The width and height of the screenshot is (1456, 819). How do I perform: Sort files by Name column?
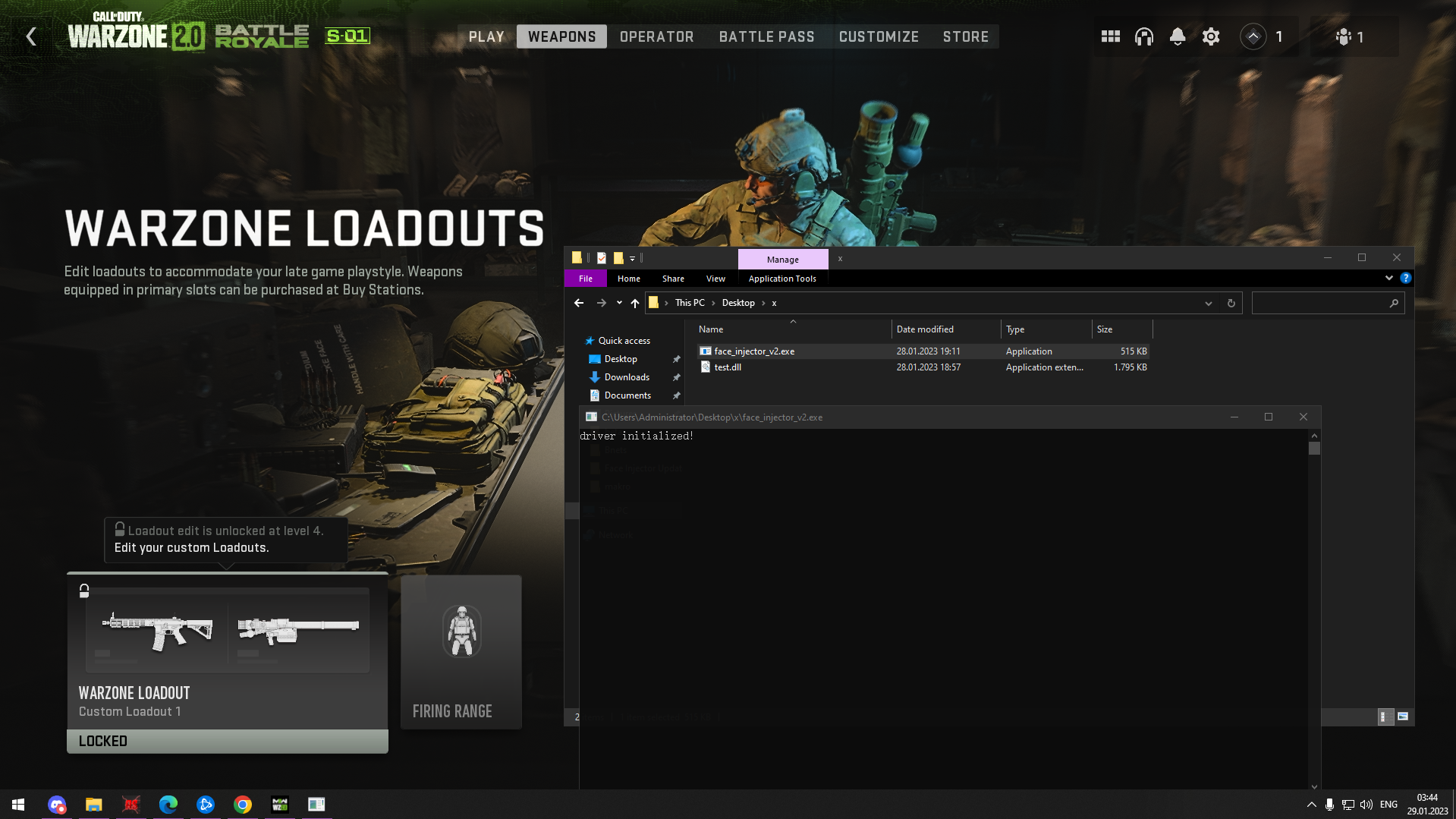click(793, 329)
